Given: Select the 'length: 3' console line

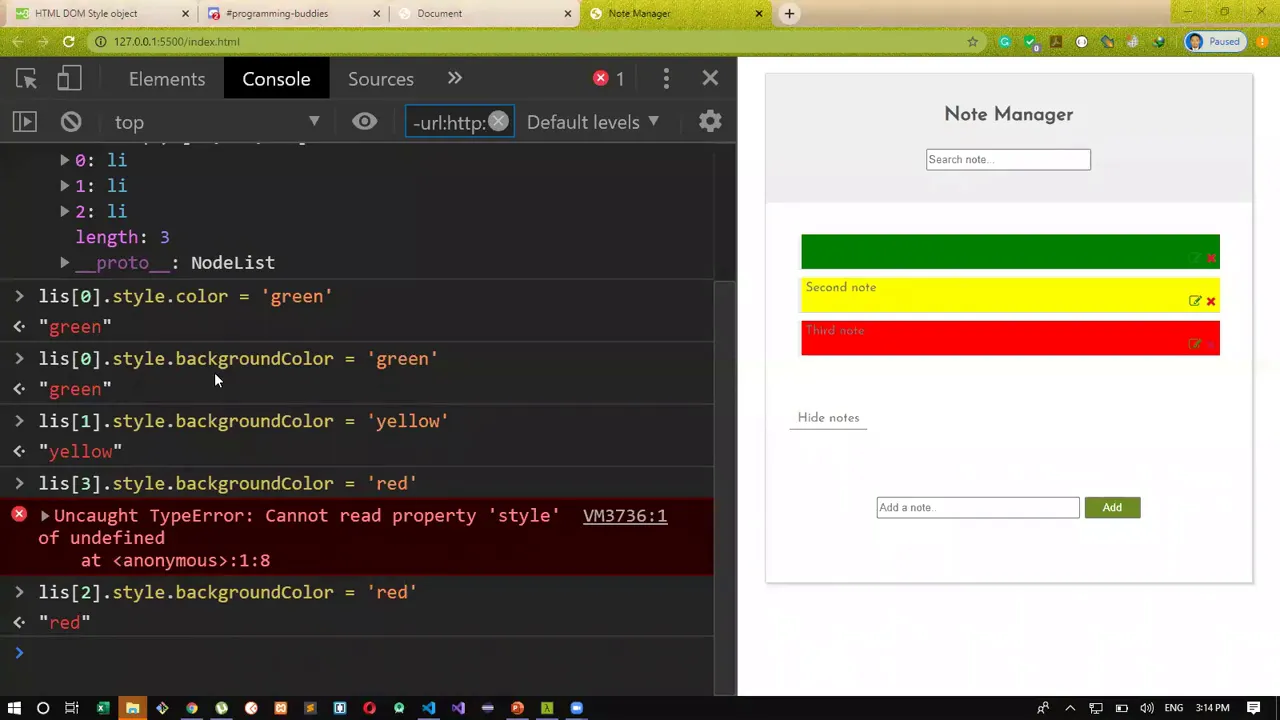Looking at the screenshot, I should [x=122, y=237].
